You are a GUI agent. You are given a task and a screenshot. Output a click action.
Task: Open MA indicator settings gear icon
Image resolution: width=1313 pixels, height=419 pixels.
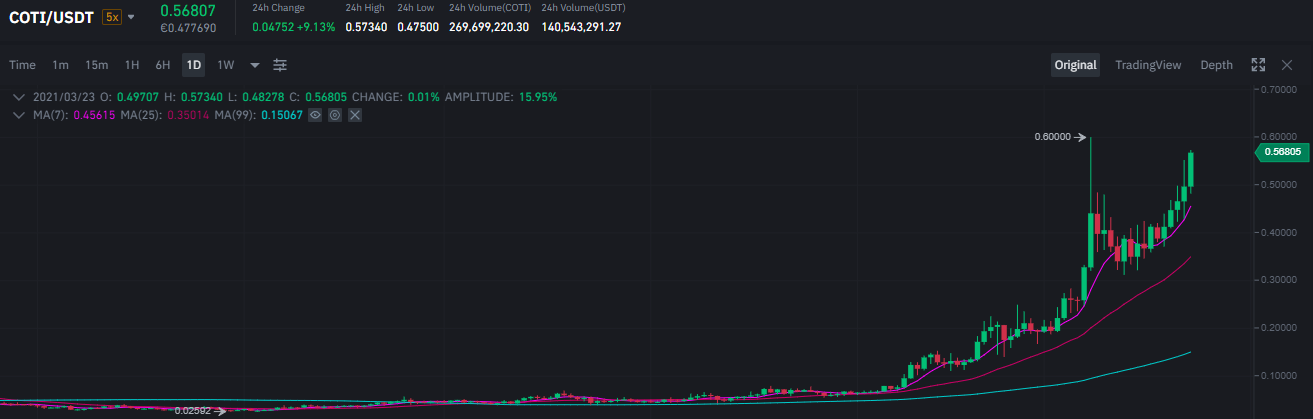point(335,116)
